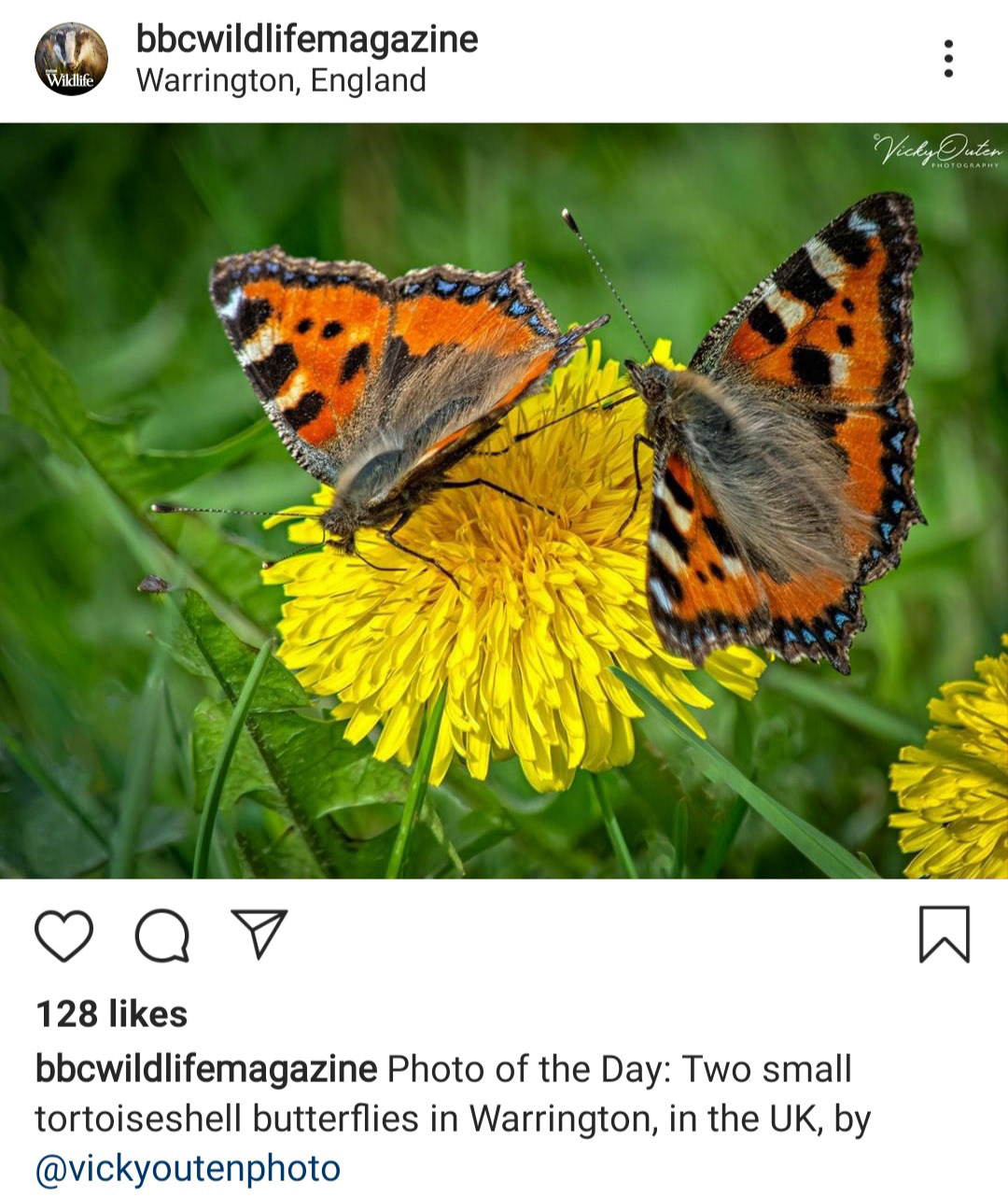Open the @vickyoutenphoto mention link

click(188, 1168)
